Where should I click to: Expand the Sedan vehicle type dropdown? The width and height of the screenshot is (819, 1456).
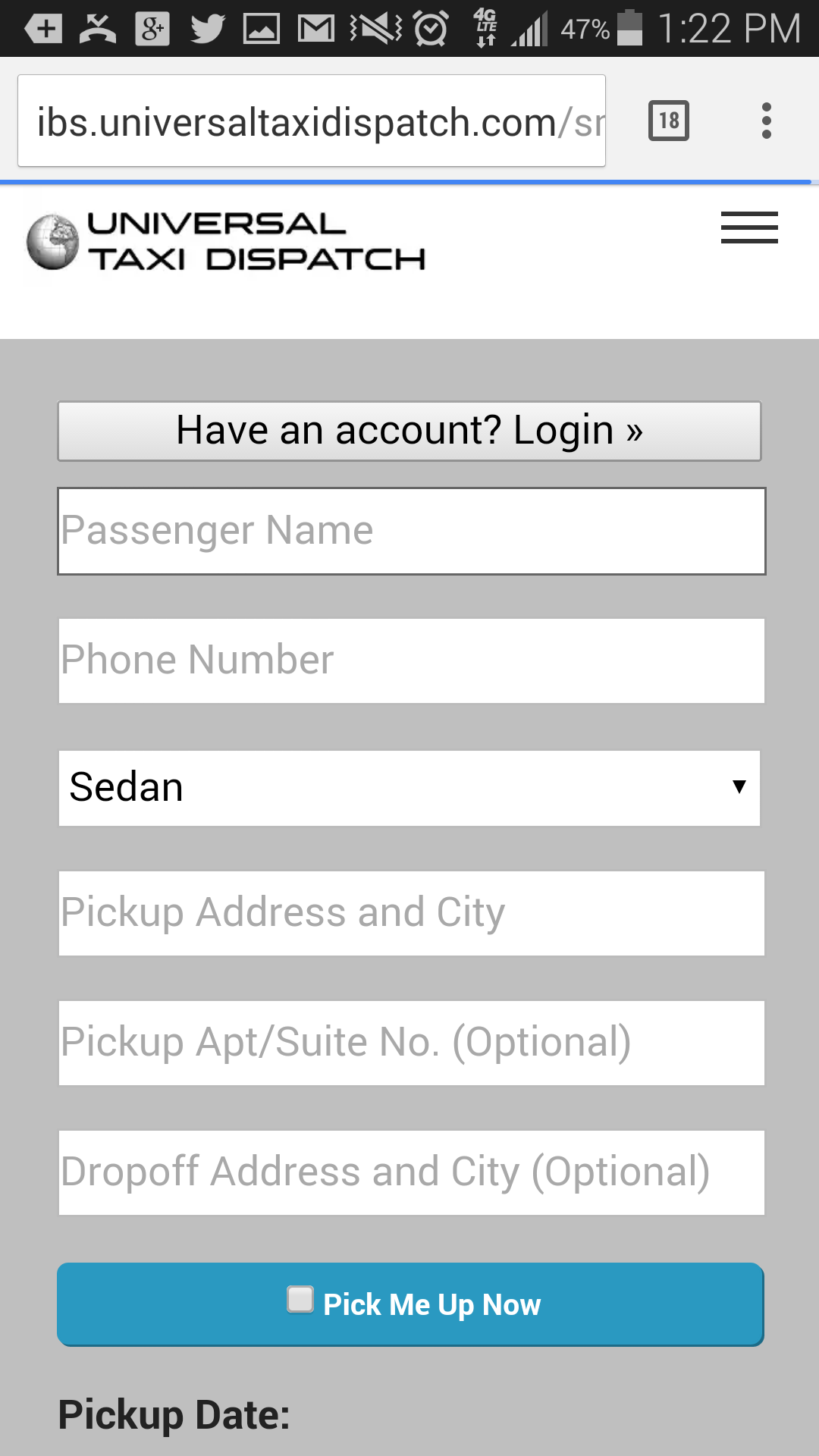pyautogui.click(x=409, y=788)
